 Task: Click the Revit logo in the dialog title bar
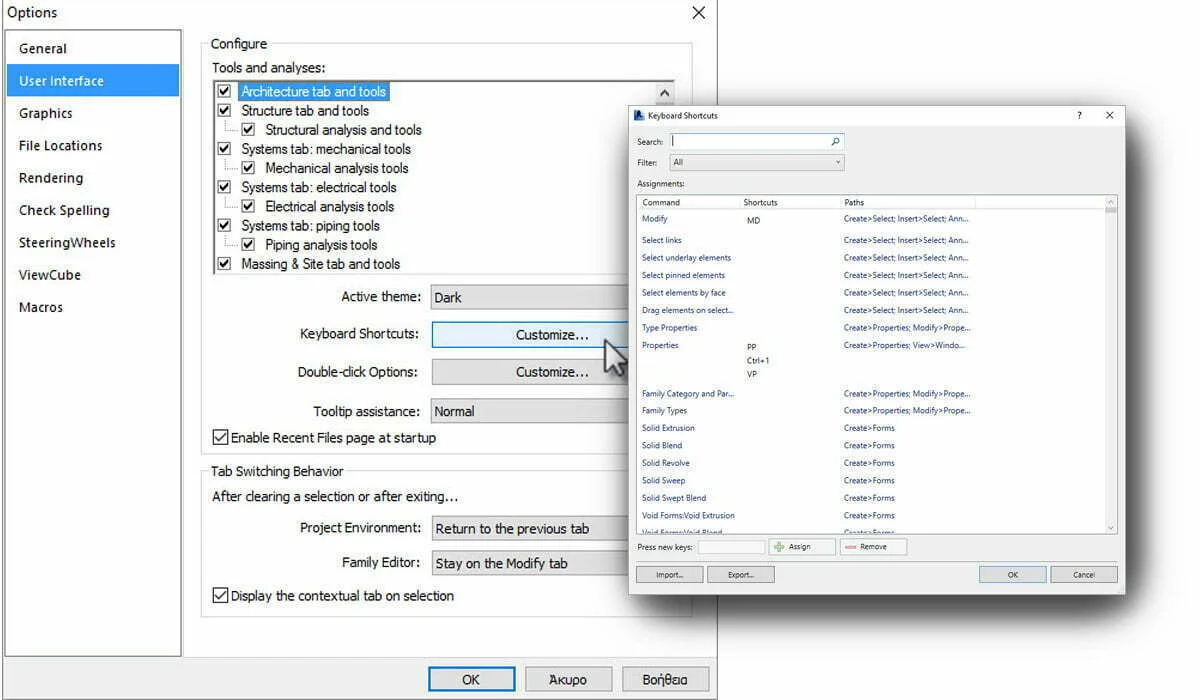[640, 116]
